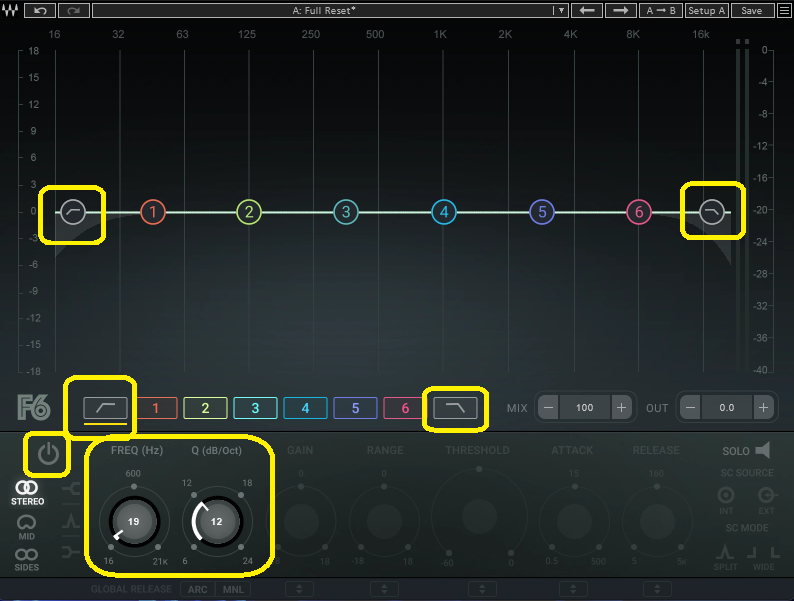Load the previous preset with the left arrow

(588, 10)
